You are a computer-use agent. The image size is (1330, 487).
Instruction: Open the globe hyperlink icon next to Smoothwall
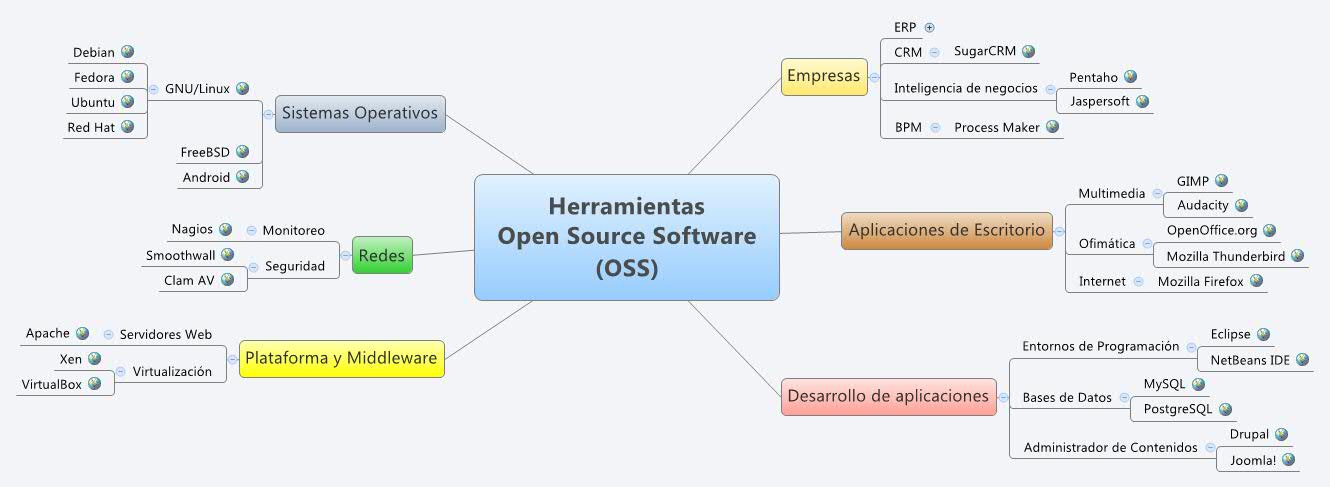tap(227, 255)
